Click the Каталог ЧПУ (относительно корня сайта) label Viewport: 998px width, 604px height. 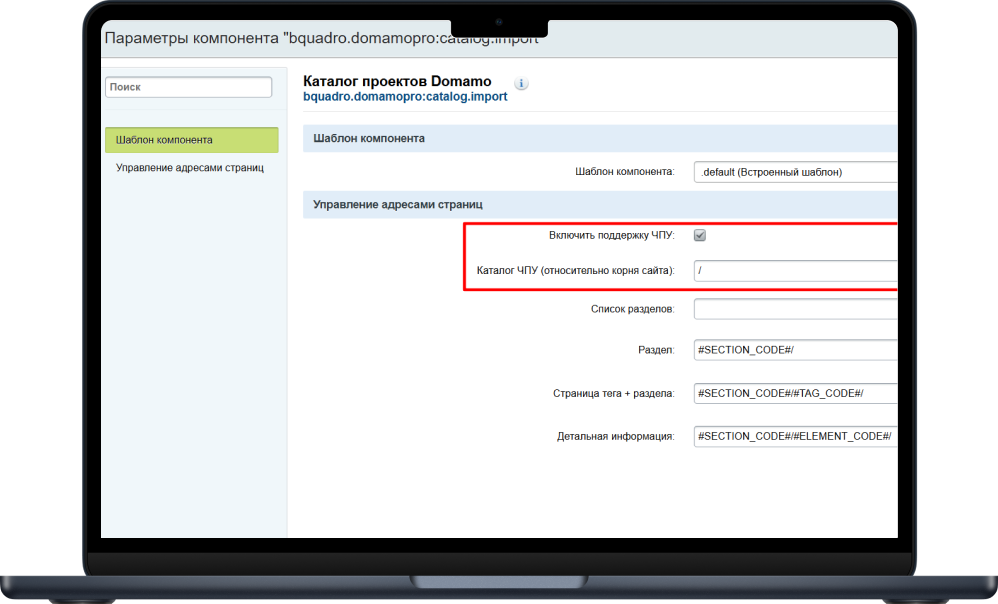point(576,271)
